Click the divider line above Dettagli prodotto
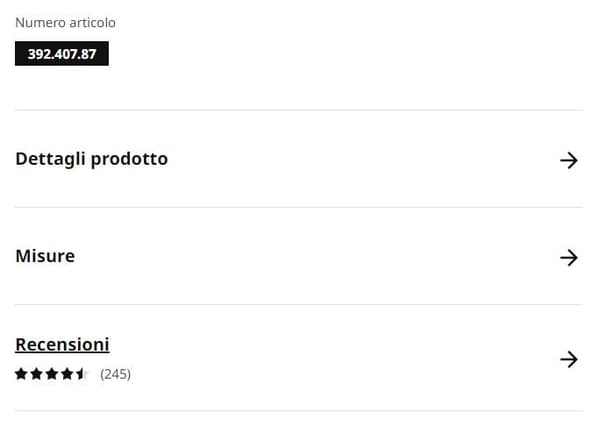 (298, 110)
